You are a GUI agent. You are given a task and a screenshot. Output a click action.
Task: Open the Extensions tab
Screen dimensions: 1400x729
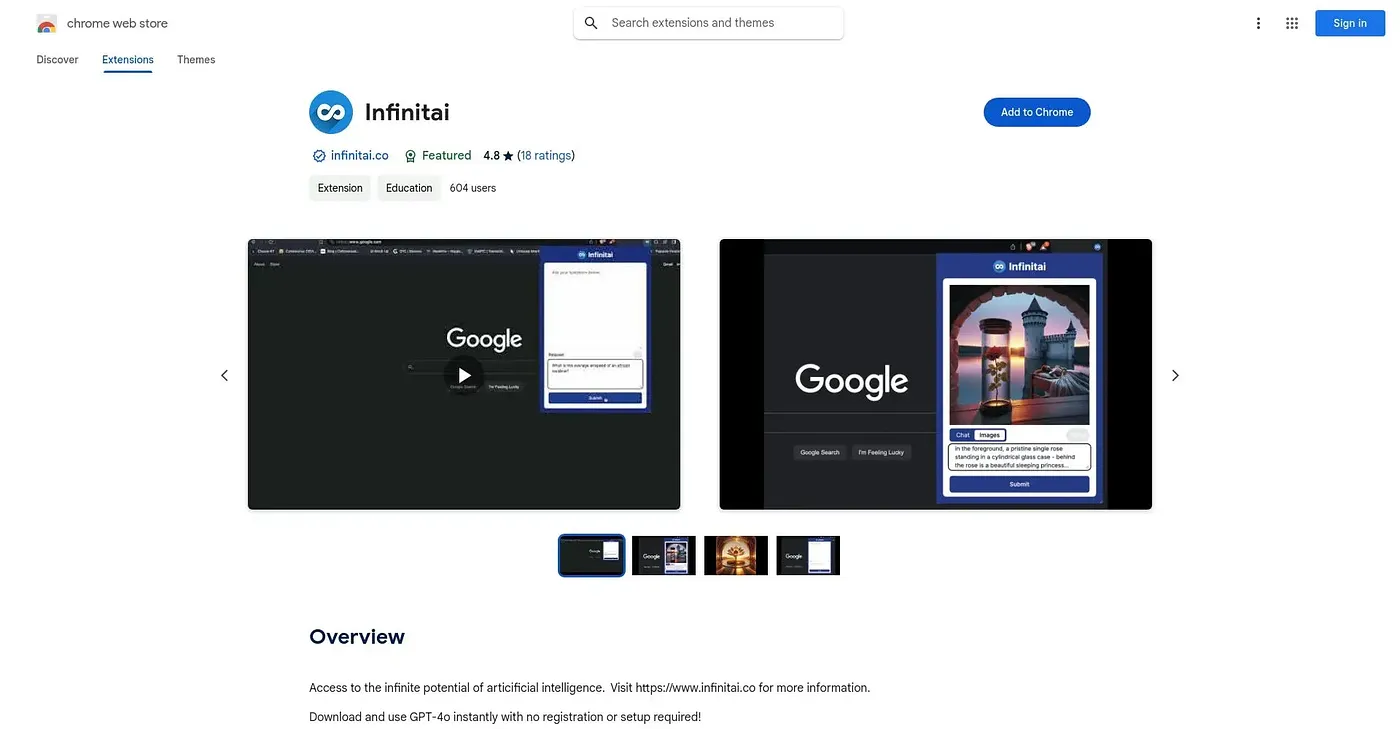point(128,60)
